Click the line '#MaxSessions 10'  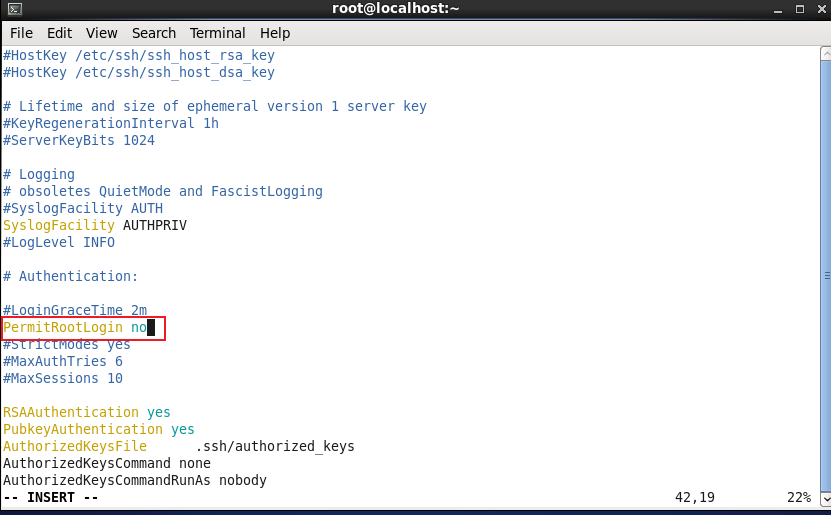[x=63, y=378]
